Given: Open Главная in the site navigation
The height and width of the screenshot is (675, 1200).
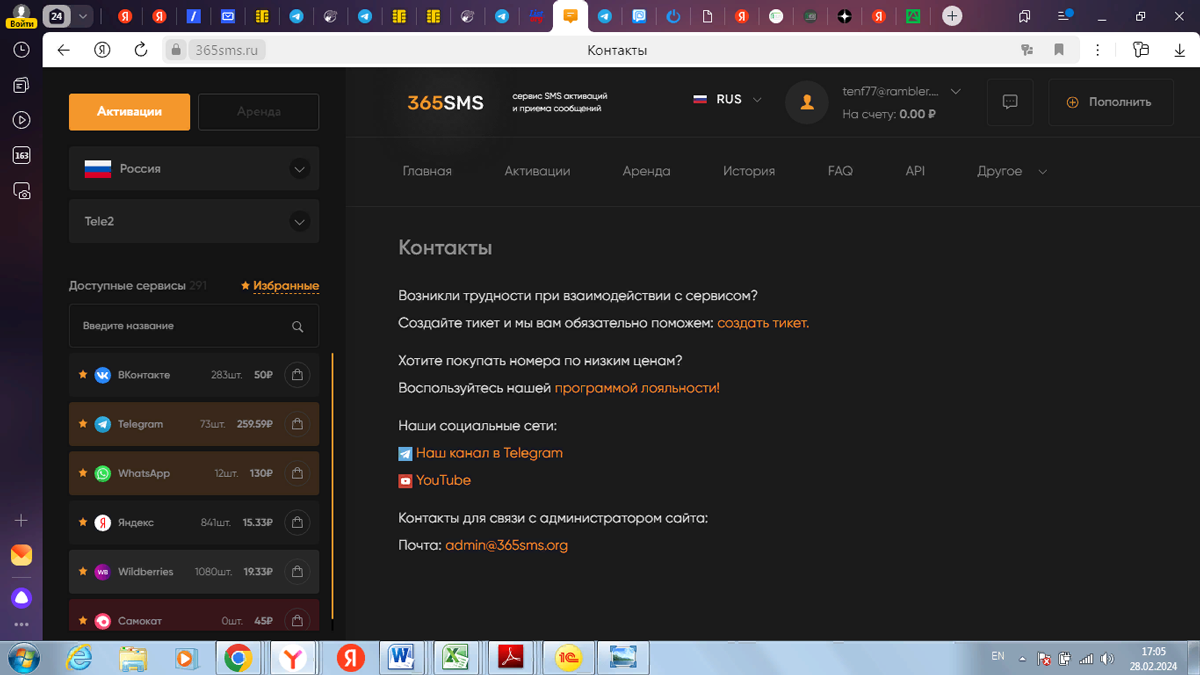Looking at the screenshot, I should pos(427,171).
